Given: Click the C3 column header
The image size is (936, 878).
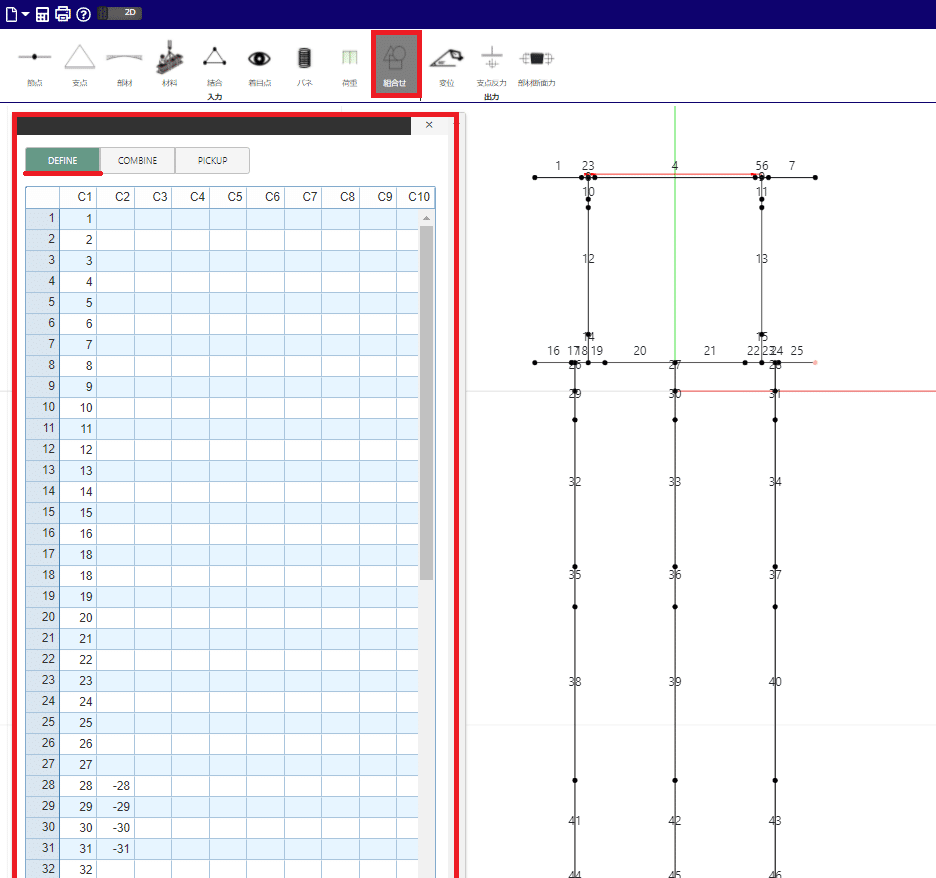Looking at the screenshot, I should point(153,197).
